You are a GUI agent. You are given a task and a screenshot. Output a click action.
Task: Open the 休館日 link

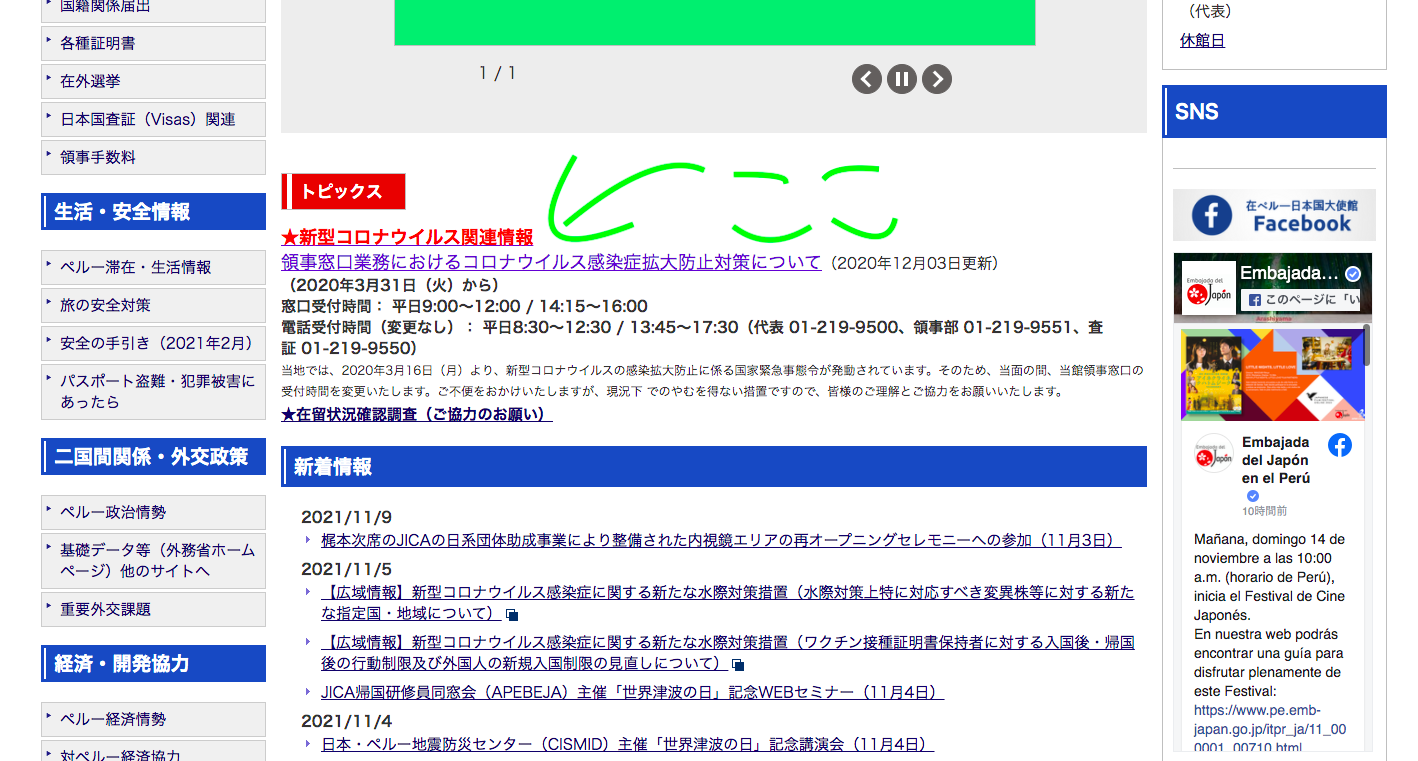tap(1202, 41)
